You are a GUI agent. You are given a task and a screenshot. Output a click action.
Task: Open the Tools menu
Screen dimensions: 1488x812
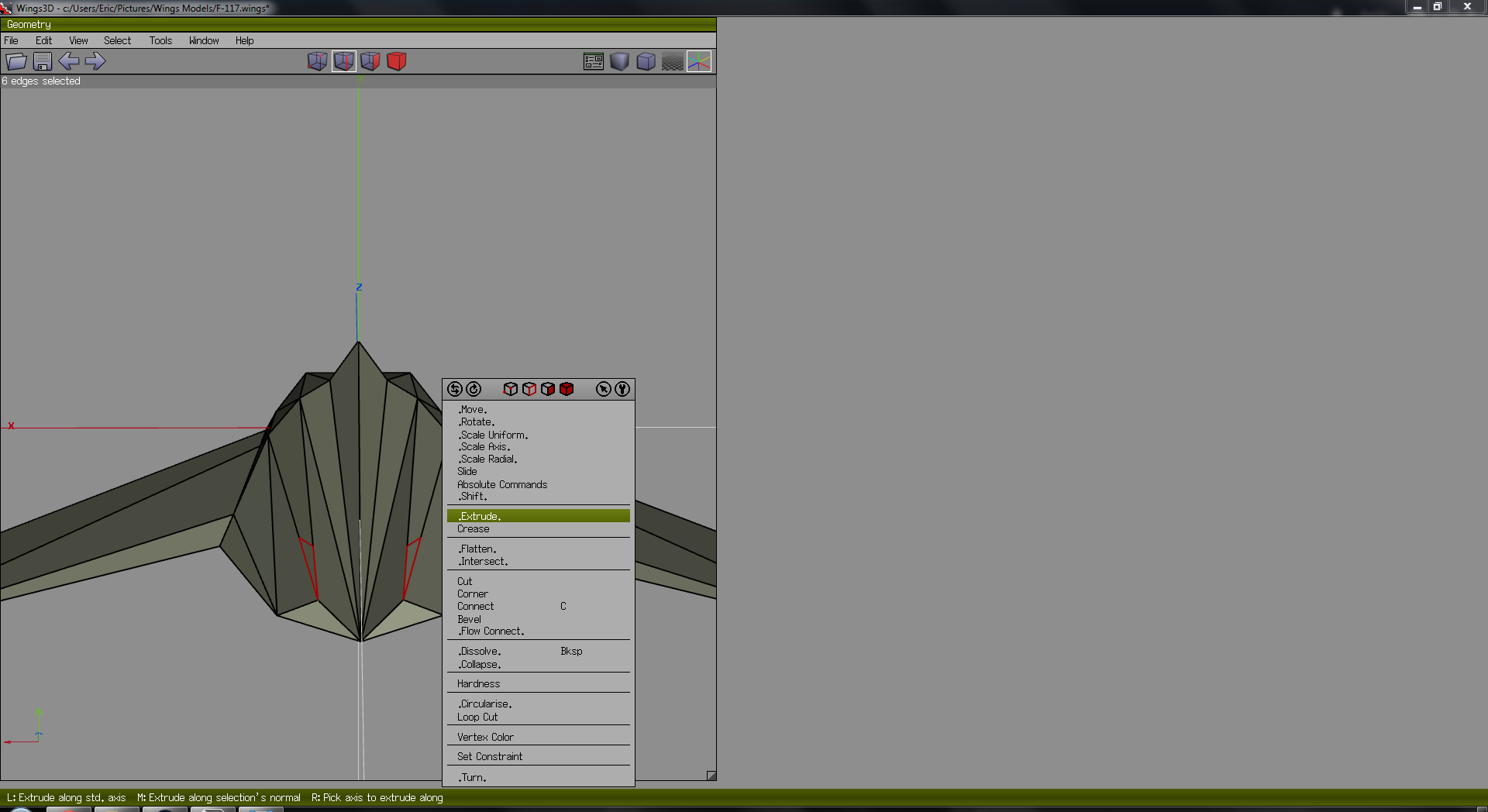[161, 40]
